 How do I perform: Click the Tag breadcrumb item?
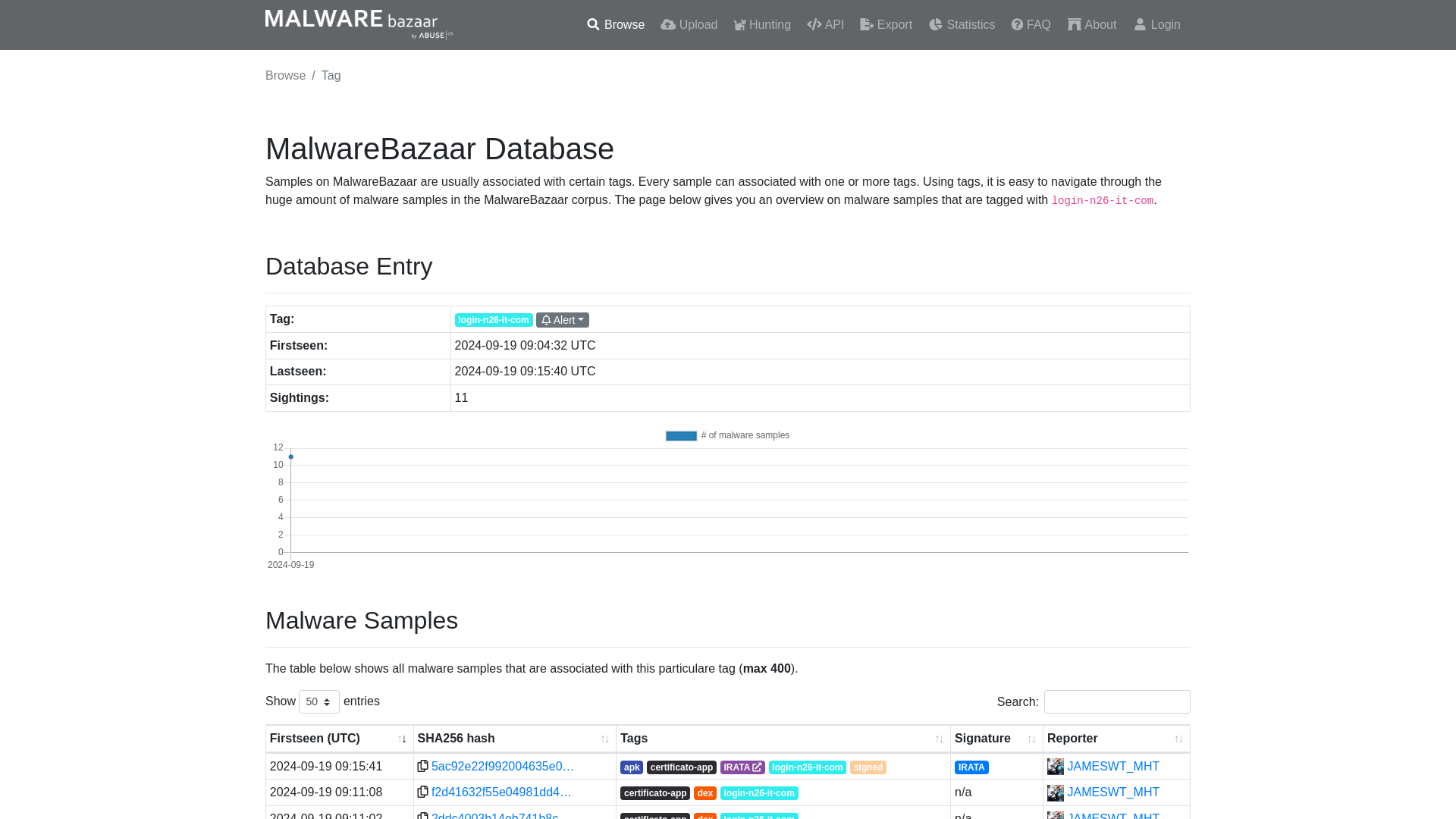[331, 76]
